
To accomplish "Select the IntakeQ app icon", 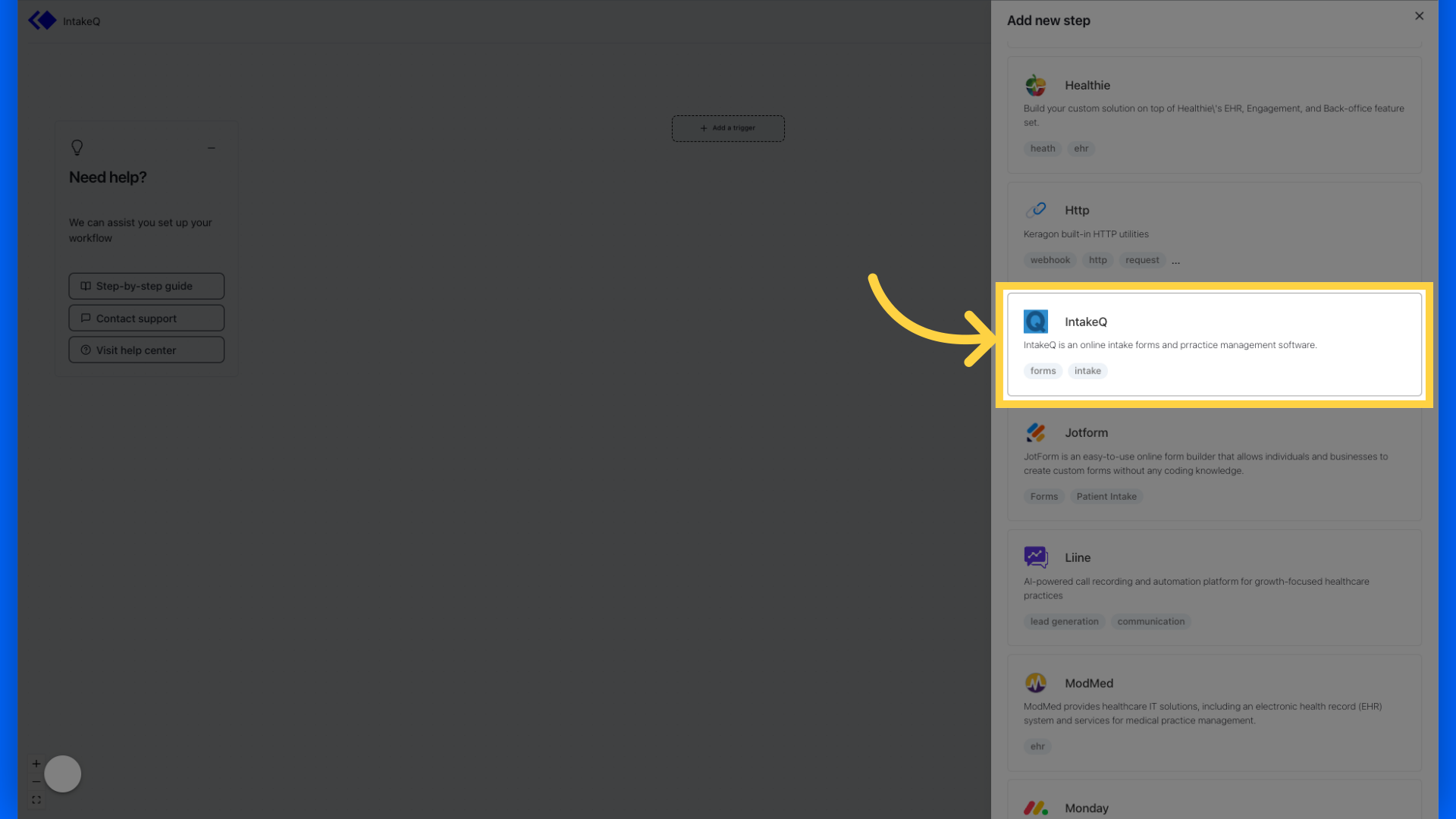I will pyautogui.click(x=1036, y=322).
